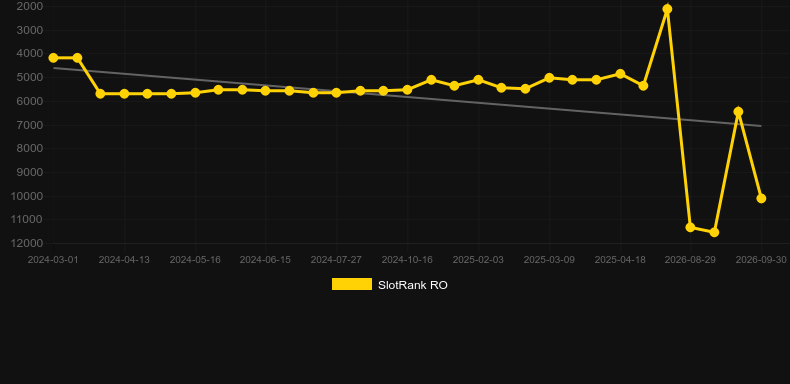Click the yellow SlotRank RO legend swatch
This screenshot has height=384, width=790.
(352, 284)
